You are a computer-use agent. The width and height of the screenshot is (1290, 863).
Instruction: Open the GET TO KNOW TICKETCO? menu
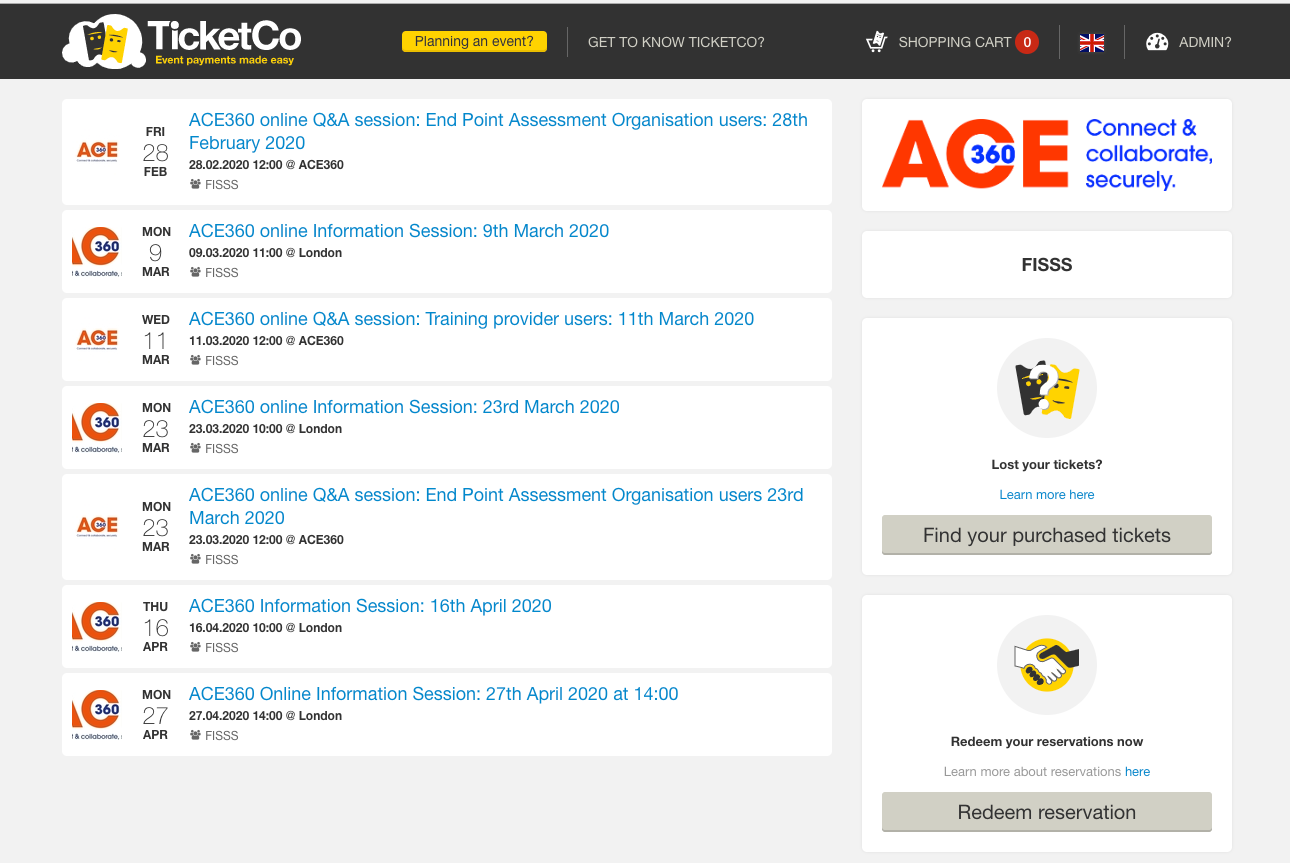(x=676, y=42)
